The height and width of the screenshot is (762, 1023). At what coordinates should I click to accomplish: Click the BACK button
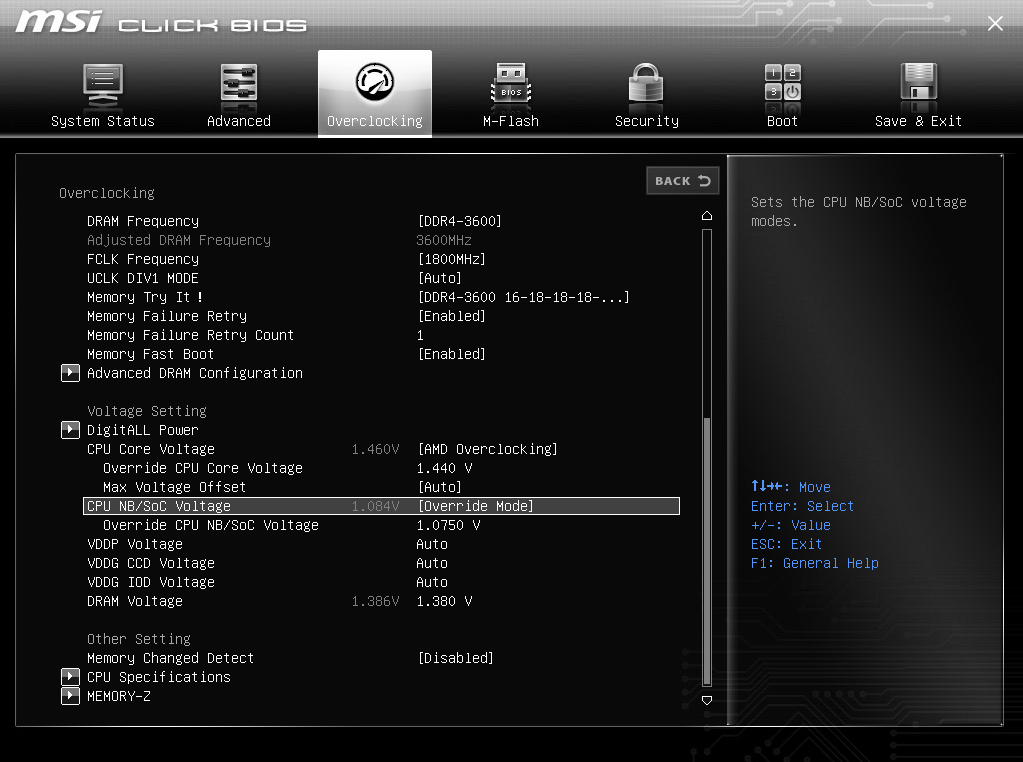click(682, 181)
